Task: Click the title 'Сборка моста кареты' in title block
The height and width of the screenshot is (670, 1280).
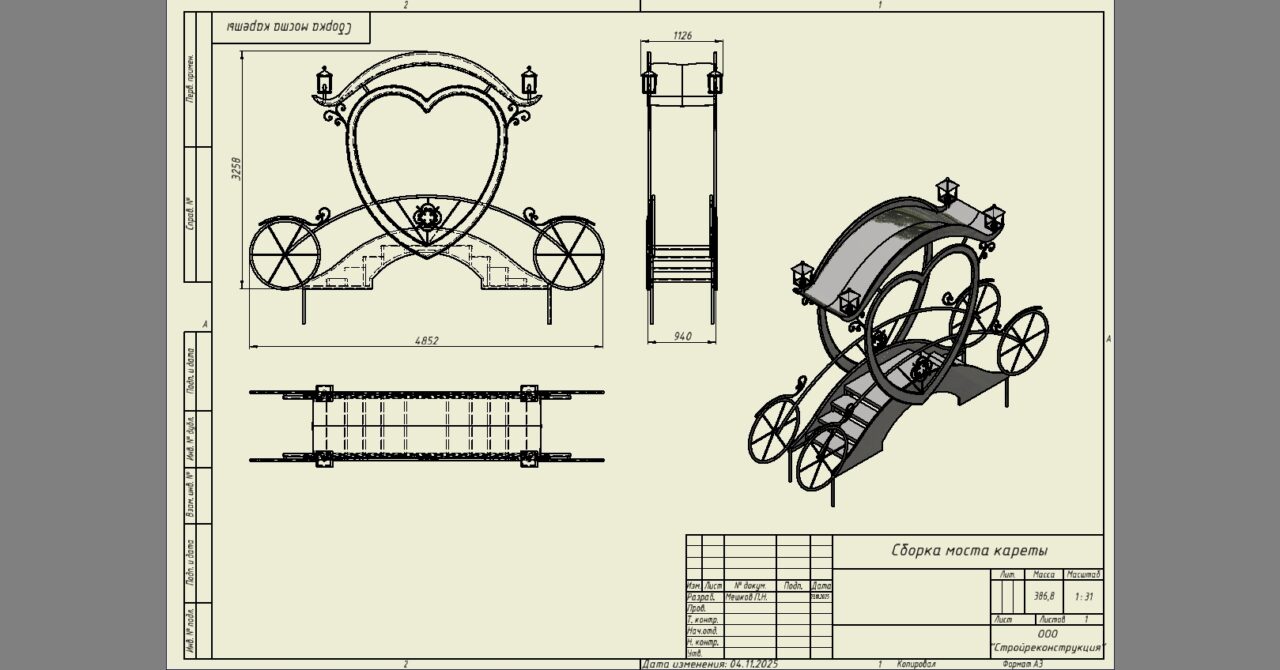Action: [968, 551]
